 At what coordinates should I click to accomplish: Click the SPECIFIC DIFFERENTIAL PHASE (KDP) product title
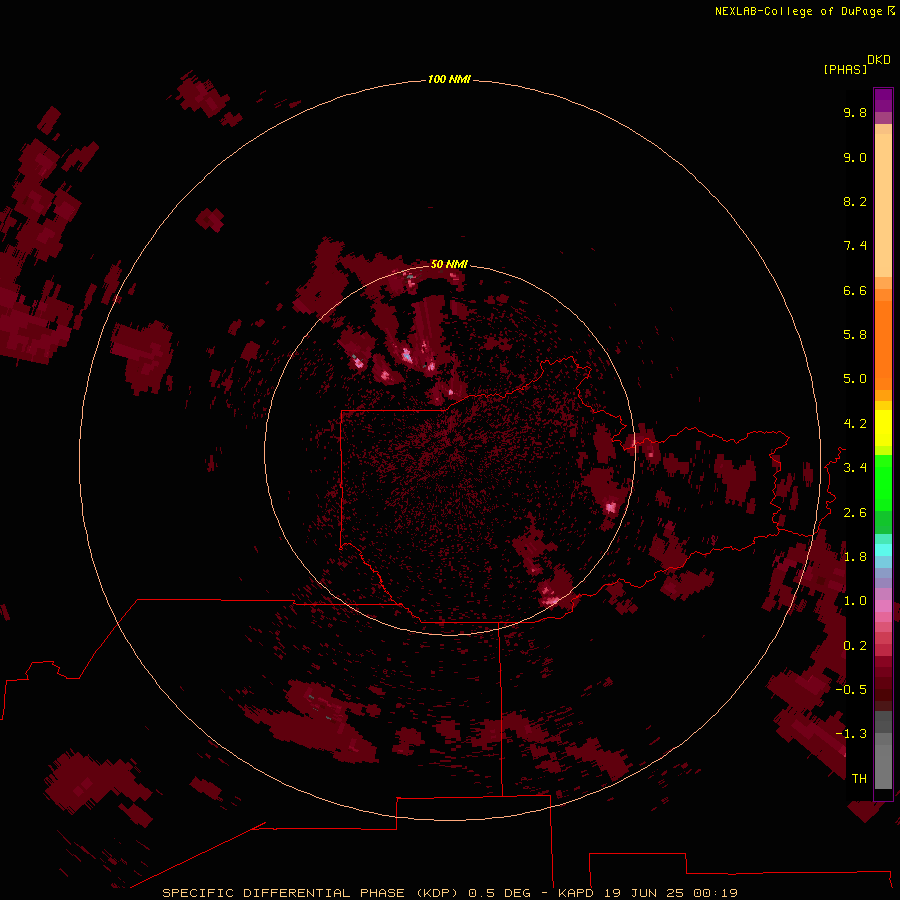click(x=312, y=893)
